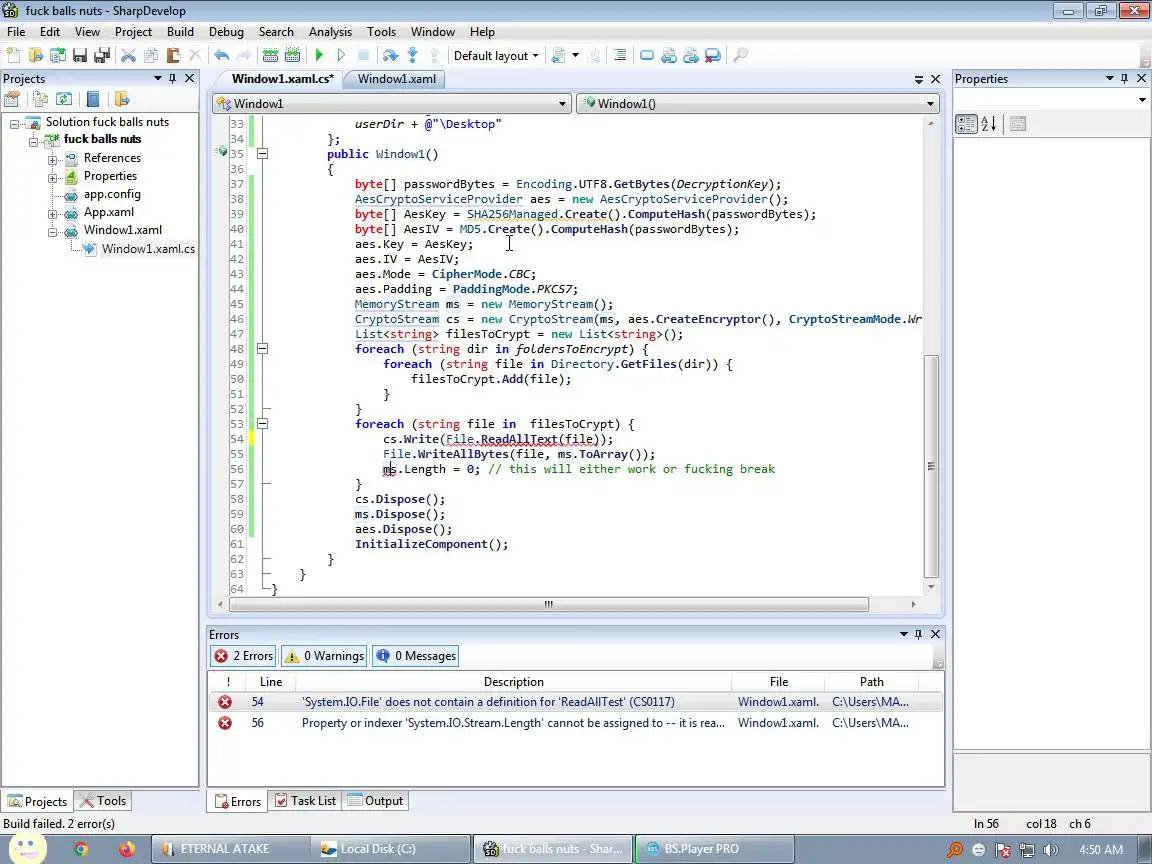1152x864 pixels.
Task: Switch to the Window1.xaml editor tab
Action: [397, 79]
